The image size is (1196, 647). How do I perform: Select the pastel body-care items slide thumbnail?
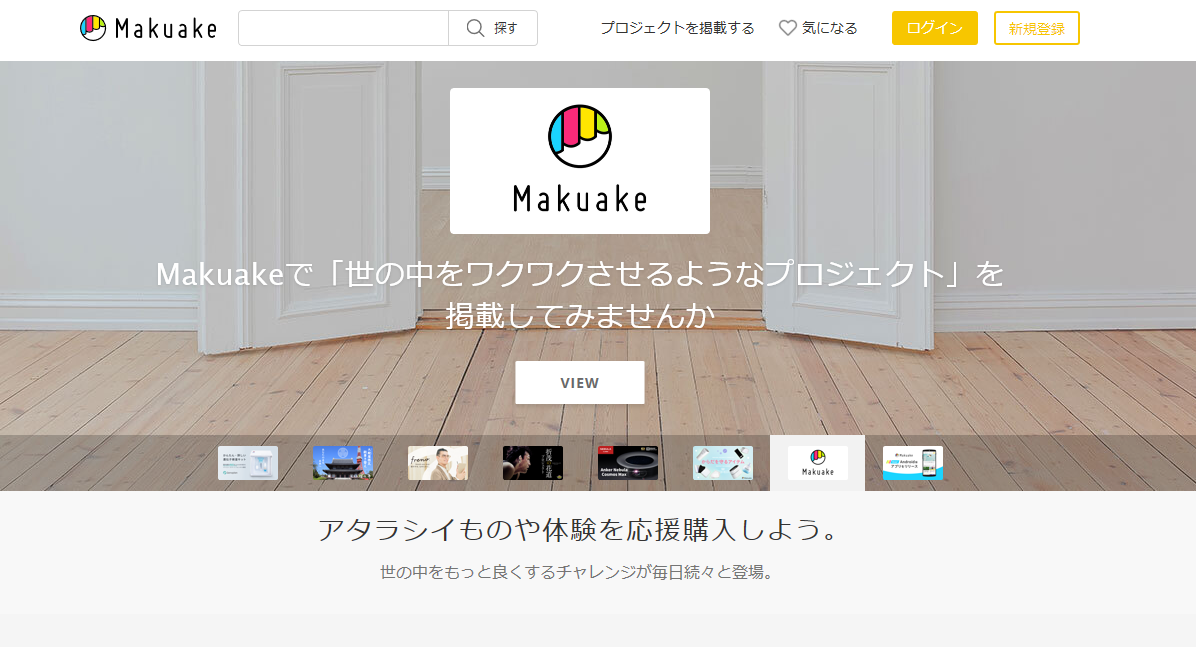tap(722, 463)
